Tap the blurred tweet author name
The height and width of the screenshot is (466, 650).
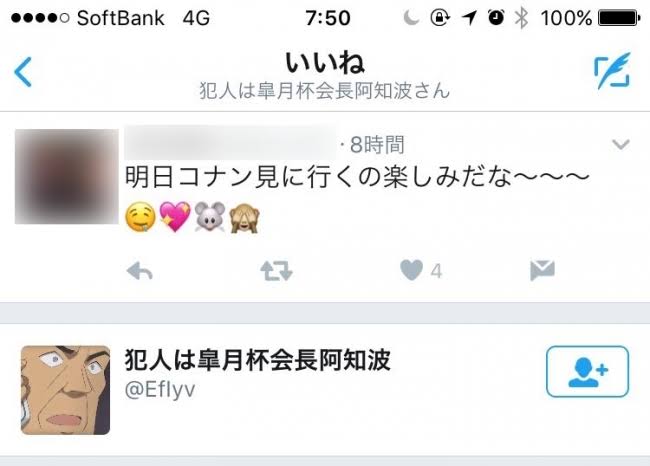230,143
